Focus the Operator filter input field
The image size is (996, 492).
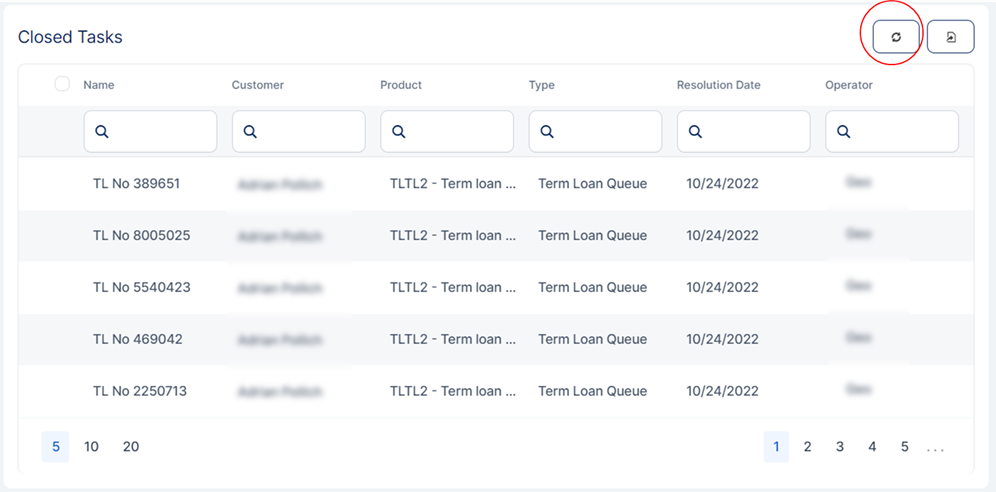[x=900, y=132]
